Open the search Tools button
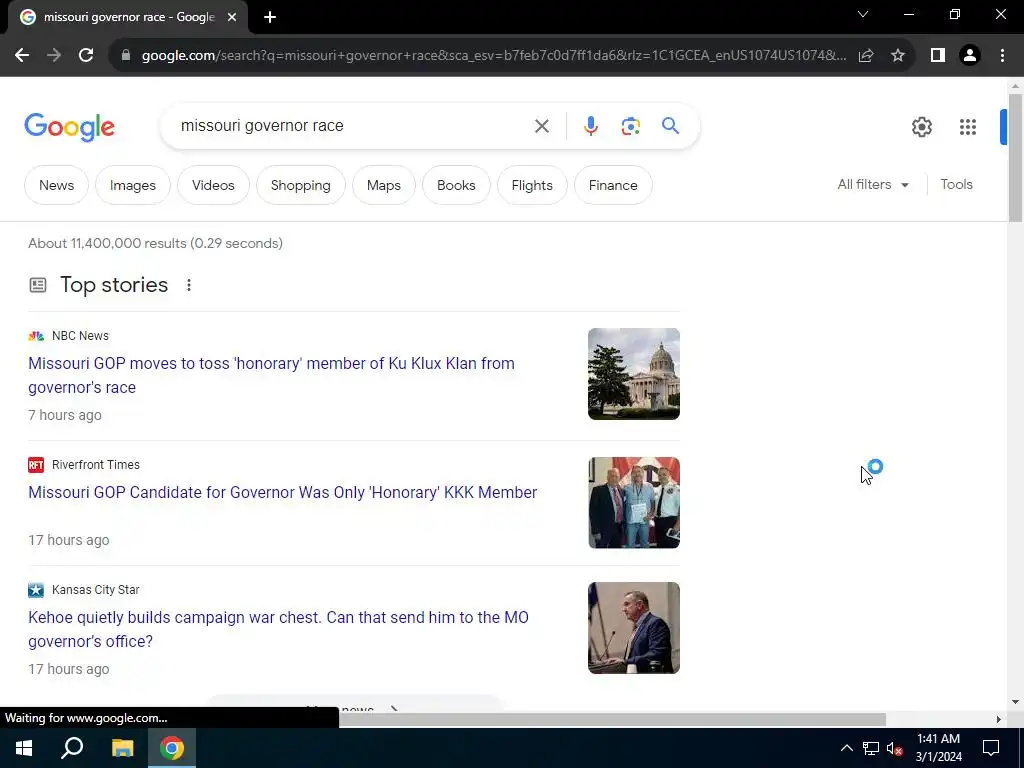This screenshot has width=1024, height=768. (x=956, y=185)
